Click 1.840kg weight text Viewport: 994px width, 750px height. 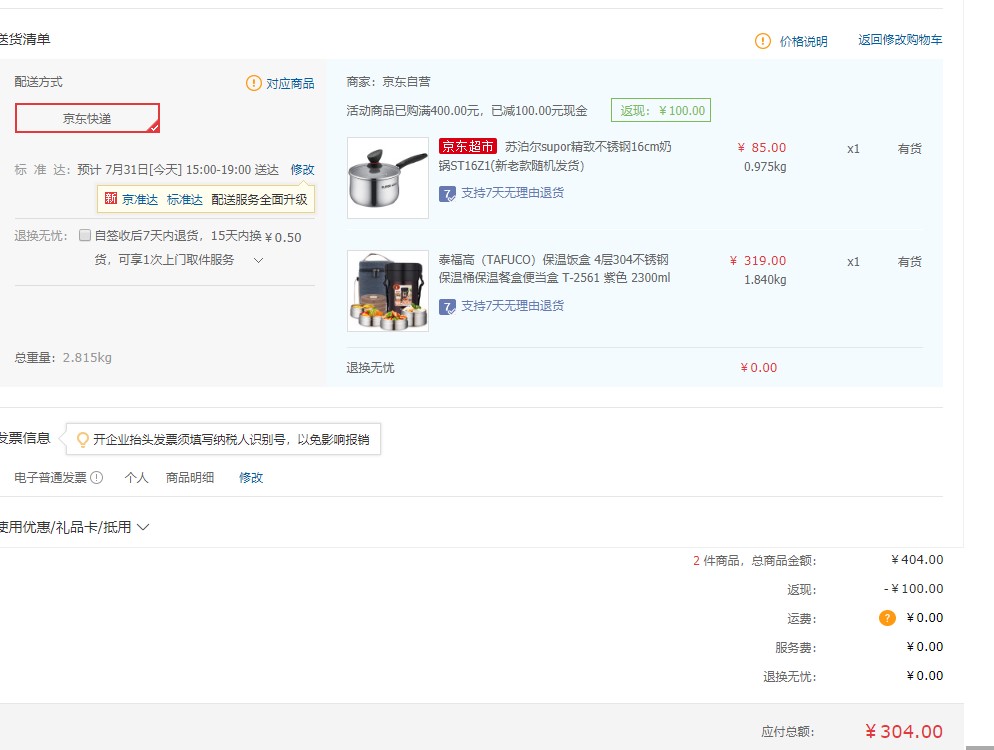(765, 280)
